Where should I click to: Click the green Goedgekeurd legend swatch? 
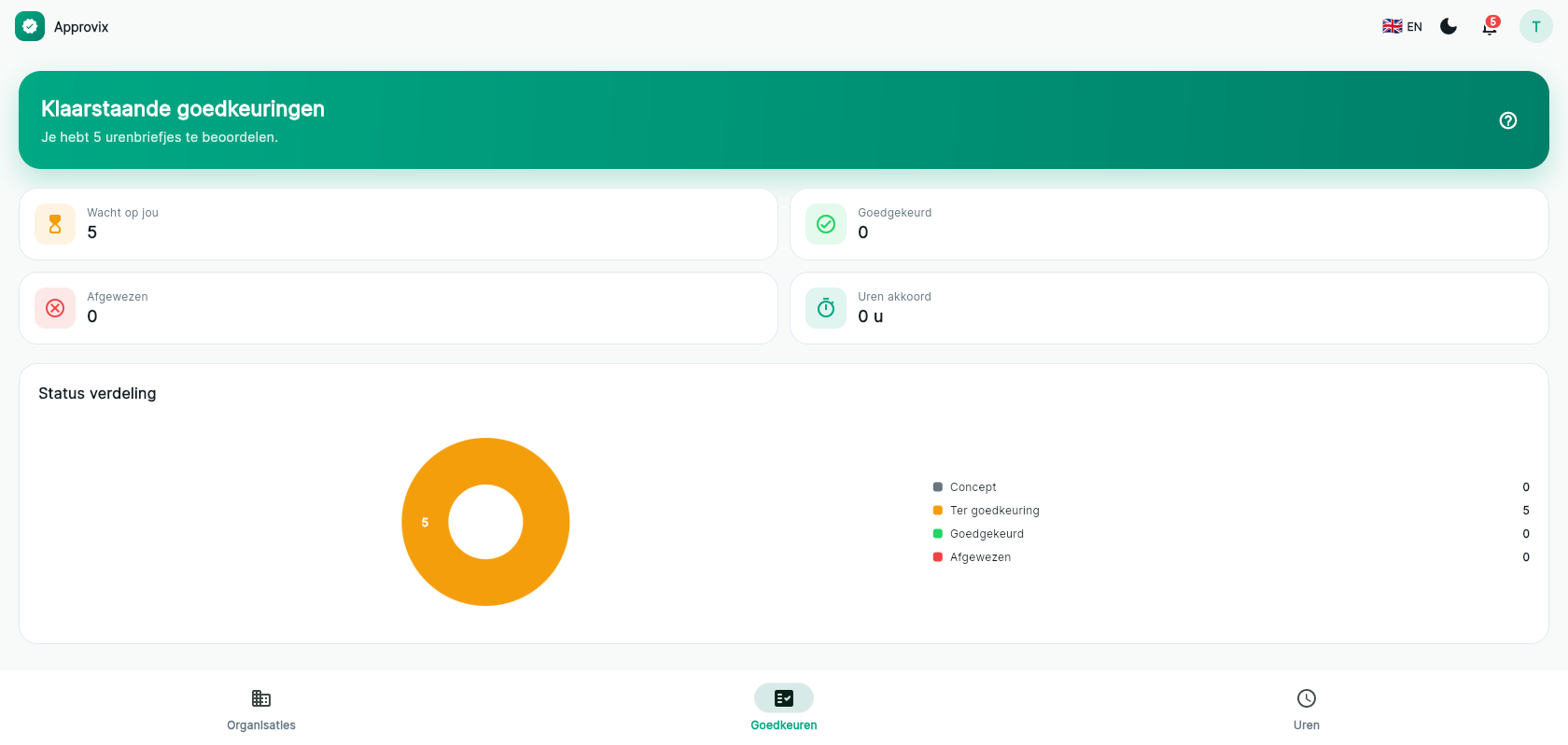938,534
